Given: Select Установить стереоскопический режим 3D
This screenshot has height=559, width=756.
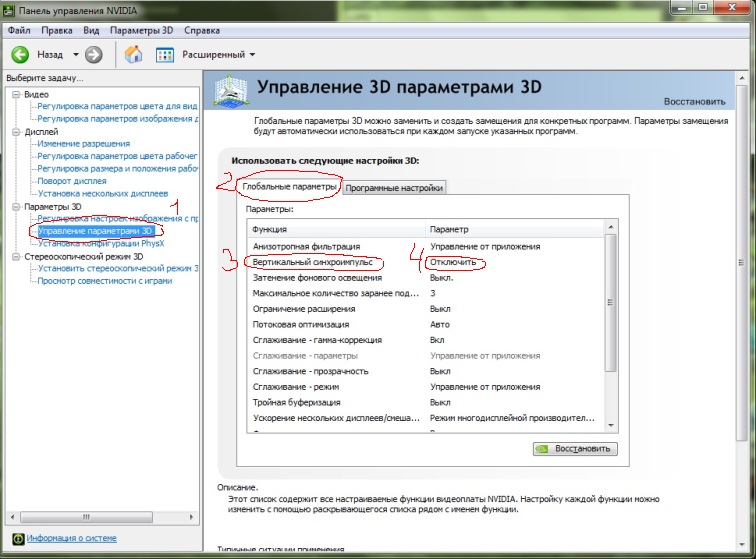Looking at the screenshot, I should [x=117, y=269].
